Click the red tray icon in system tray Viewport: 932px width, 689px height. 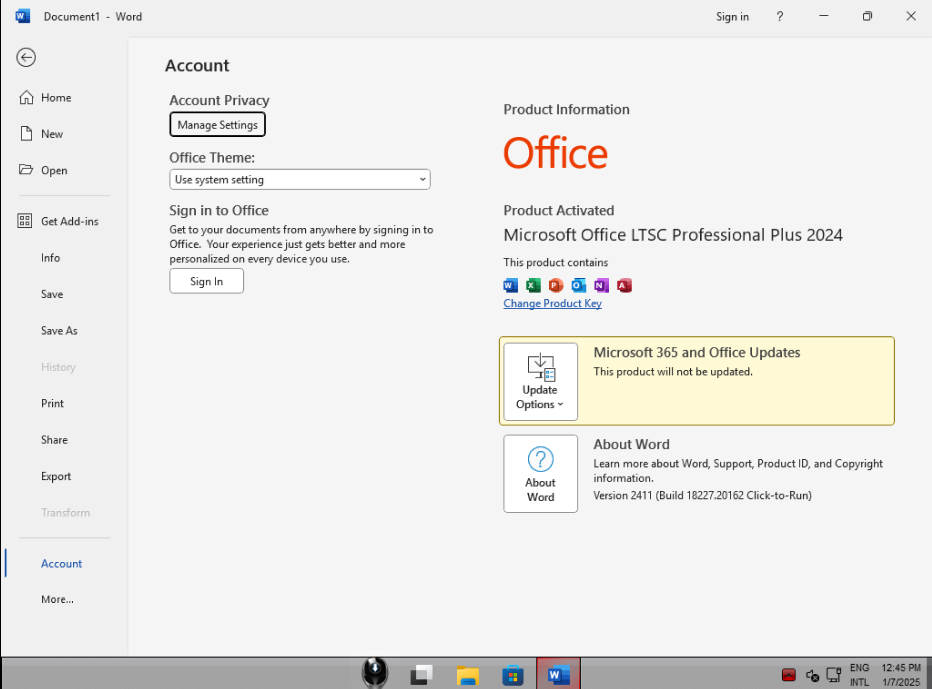click(789, 675)
